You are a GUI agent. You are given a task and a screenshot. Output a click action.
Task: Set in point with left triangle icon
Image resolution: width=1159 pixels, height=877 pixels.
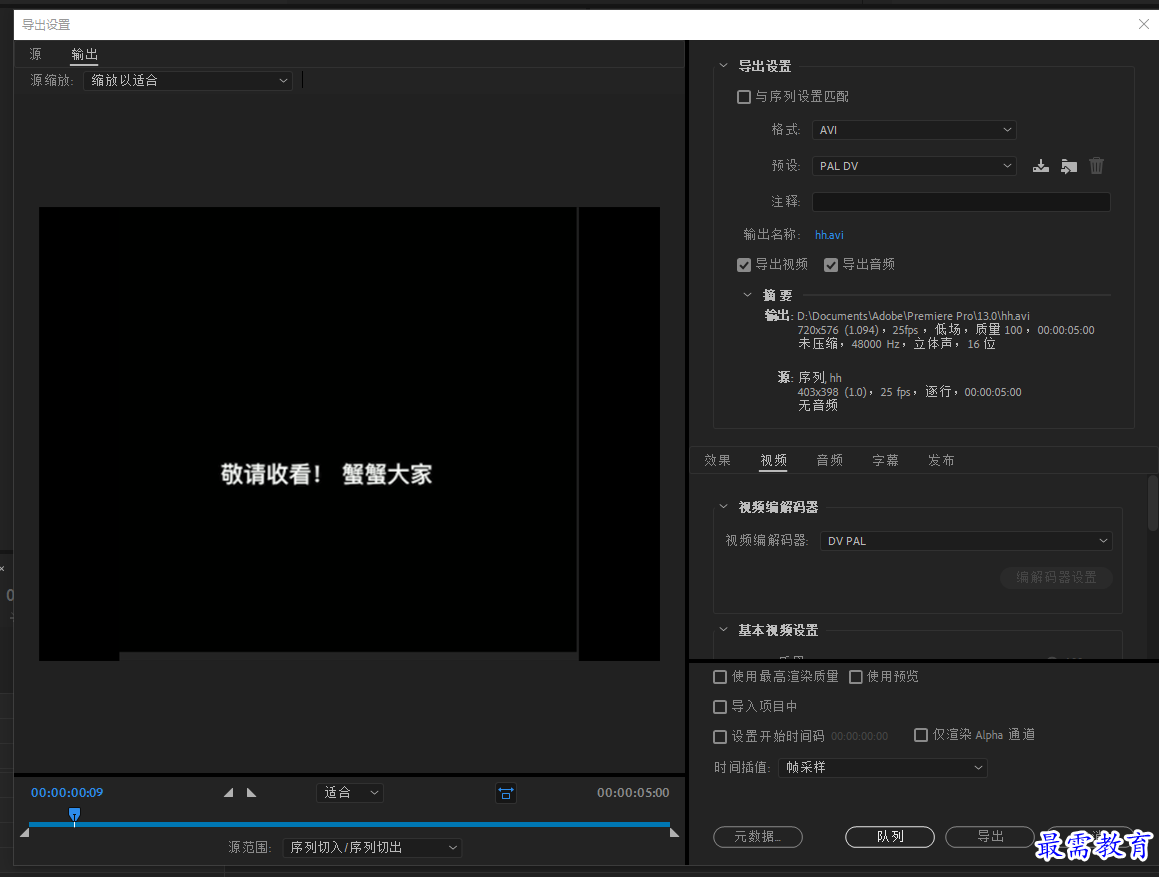228,793
